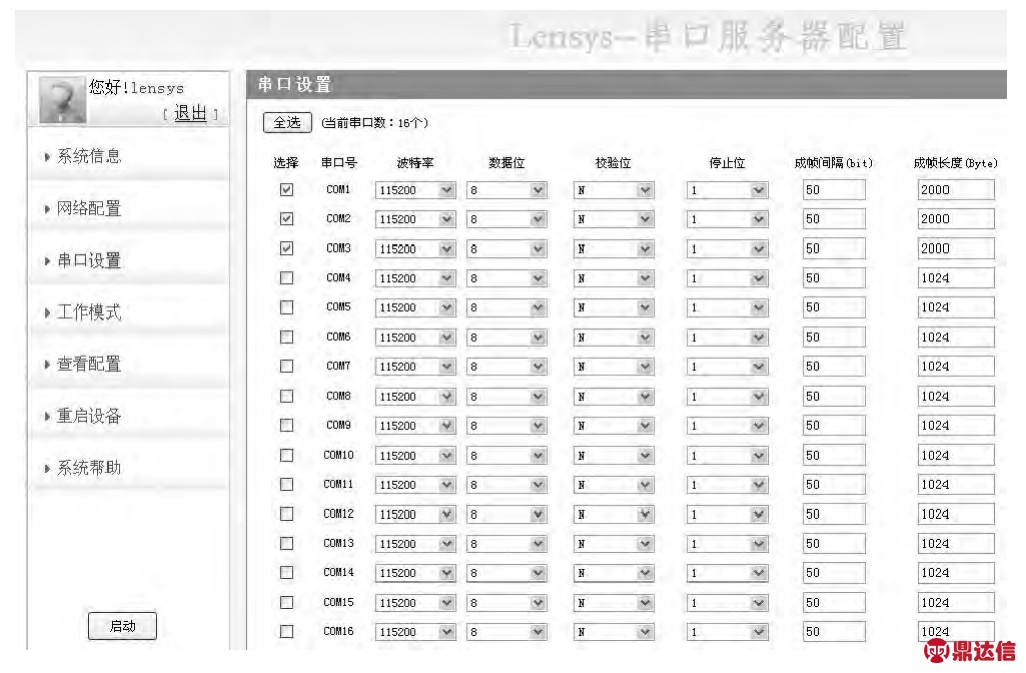Click the user avatar icon
This screenshot has height=673, width=1026.
61,101
